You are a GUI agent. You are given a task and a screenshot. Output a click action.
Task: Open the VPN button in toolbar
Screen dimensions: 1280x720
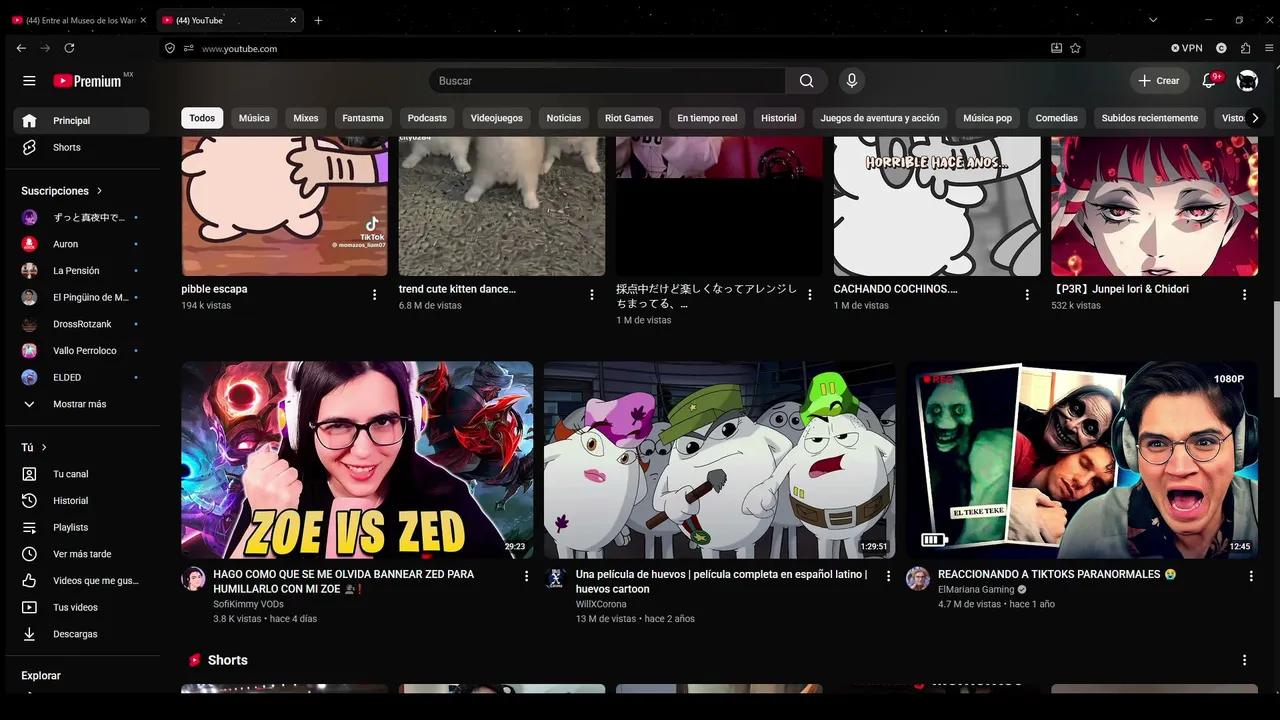1187,48
